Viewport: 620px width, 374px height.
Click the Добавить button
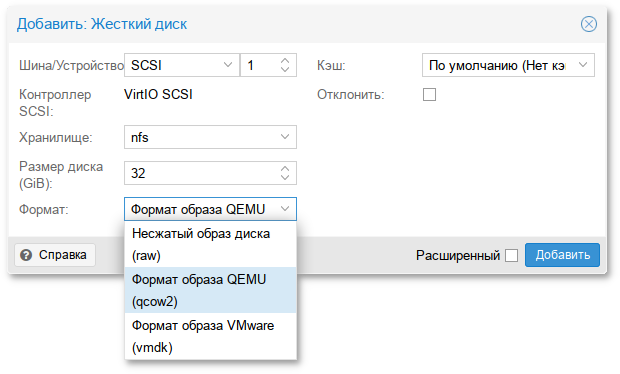coord(562,255)
